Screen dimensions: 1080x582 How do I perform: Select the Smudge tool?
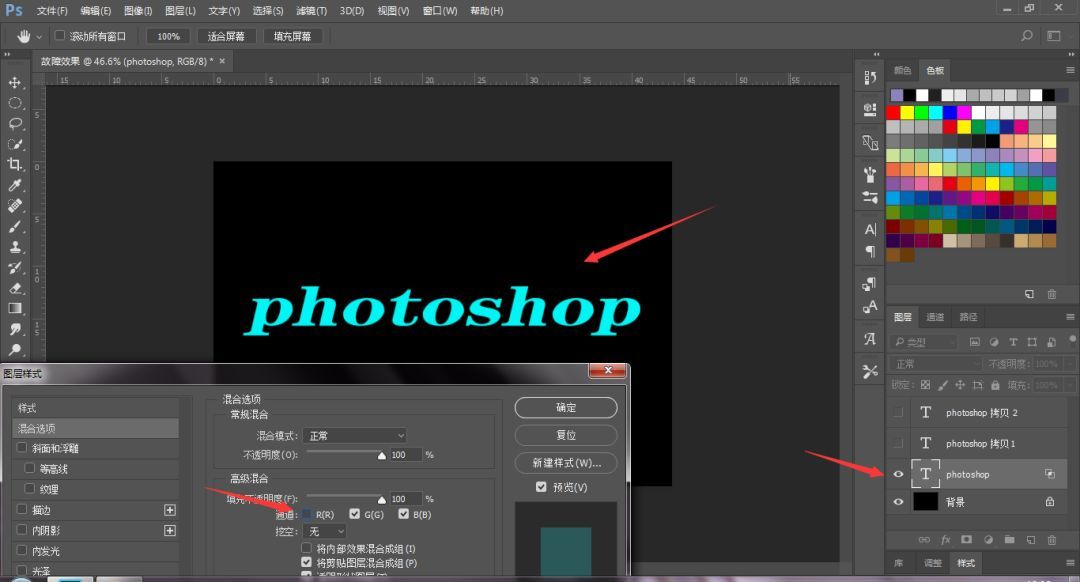(x=14, y=329)
